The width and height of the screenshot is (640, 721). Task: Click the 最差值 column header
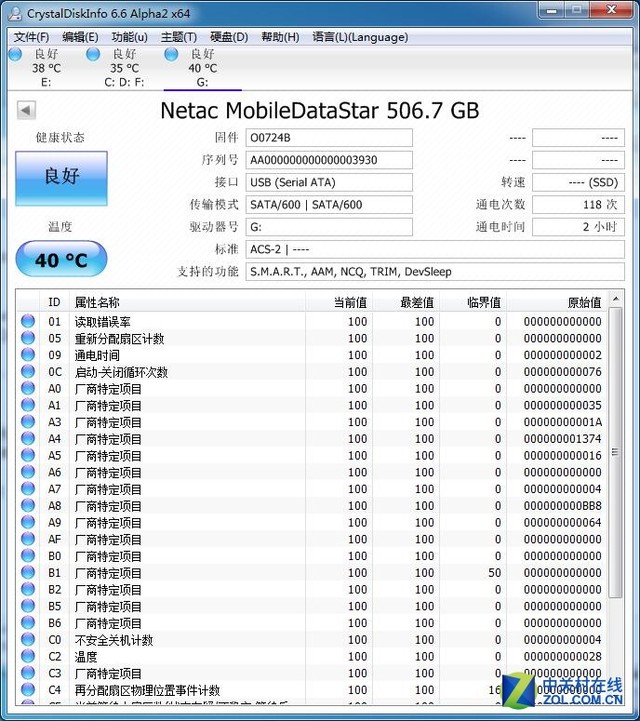pyautogui.click(x=406, y=302)
